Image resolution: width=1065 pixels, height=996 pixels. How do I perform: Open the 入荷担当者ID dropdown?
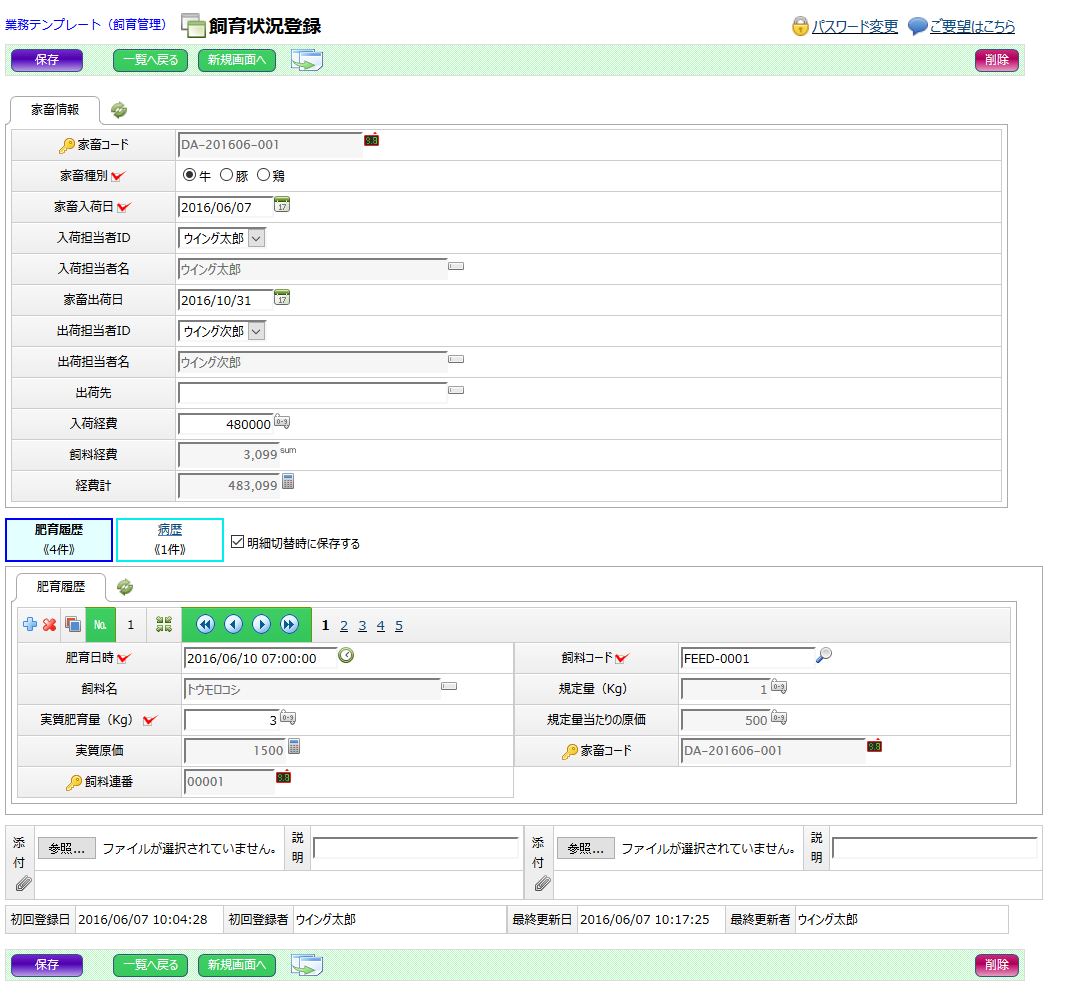[256, 238]
